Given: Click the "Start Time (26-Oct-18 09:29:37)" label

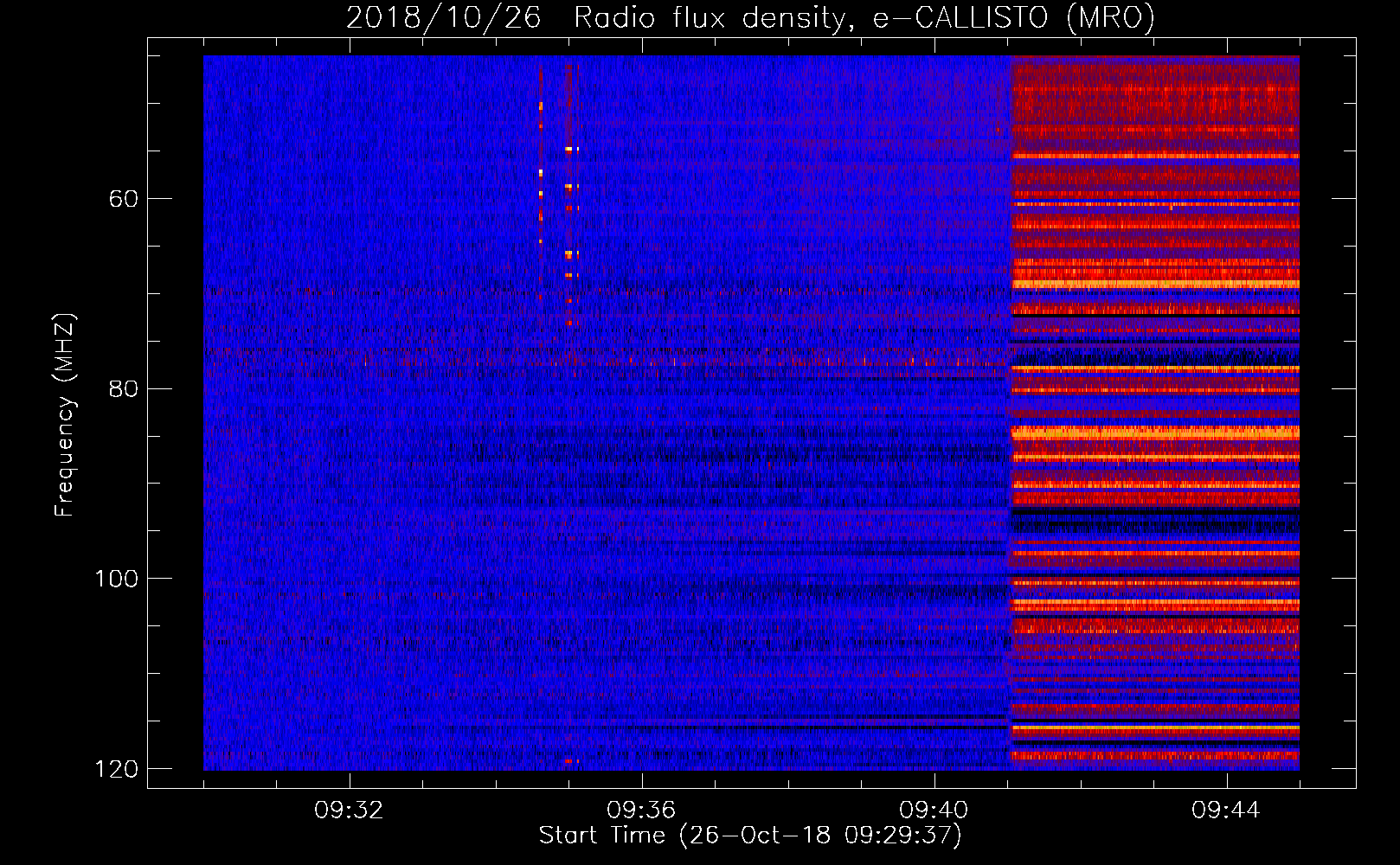Looking at the screenshot, I should point(750,836).
